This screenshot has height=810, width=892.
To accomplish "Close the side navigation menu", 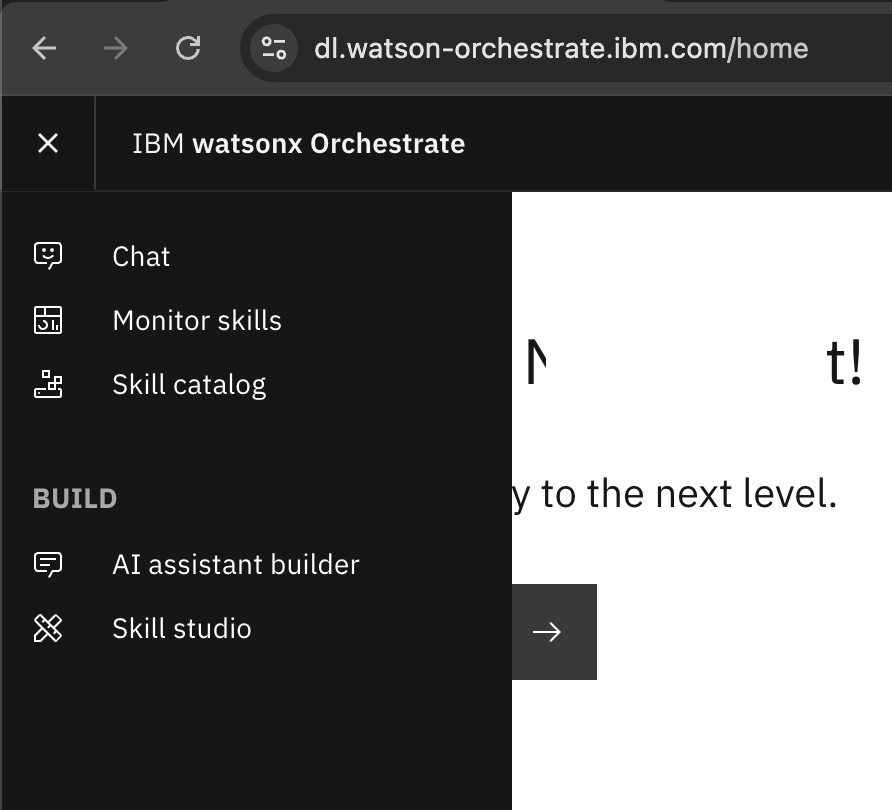I will pos(48,143).
